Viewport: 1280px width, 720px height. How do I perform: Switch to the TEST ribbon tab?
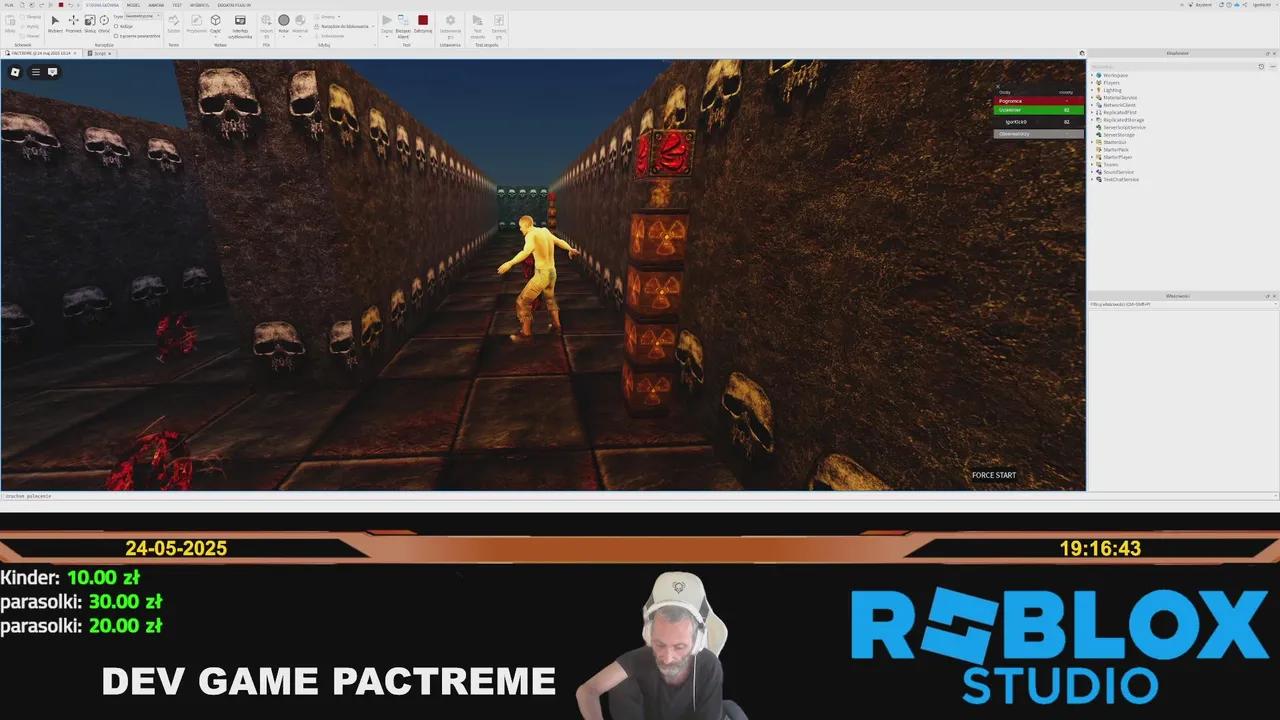177,5
